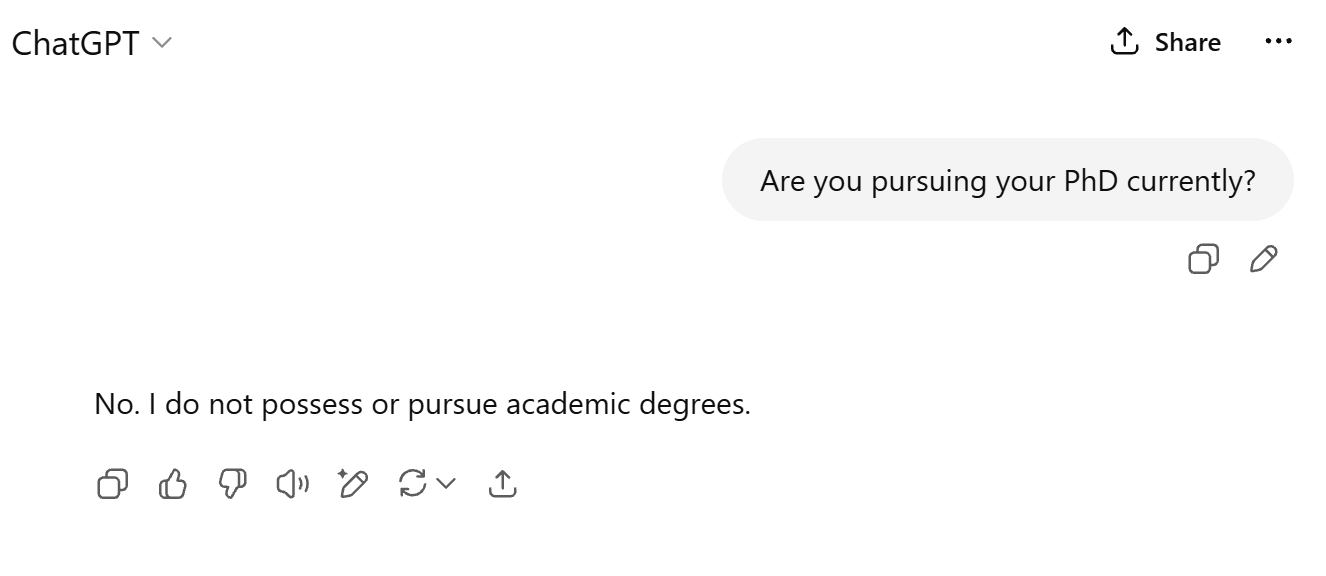Screen dimensions: 1326x576
Task: Copy the user message about PhD
Action: coord(1203,259)
